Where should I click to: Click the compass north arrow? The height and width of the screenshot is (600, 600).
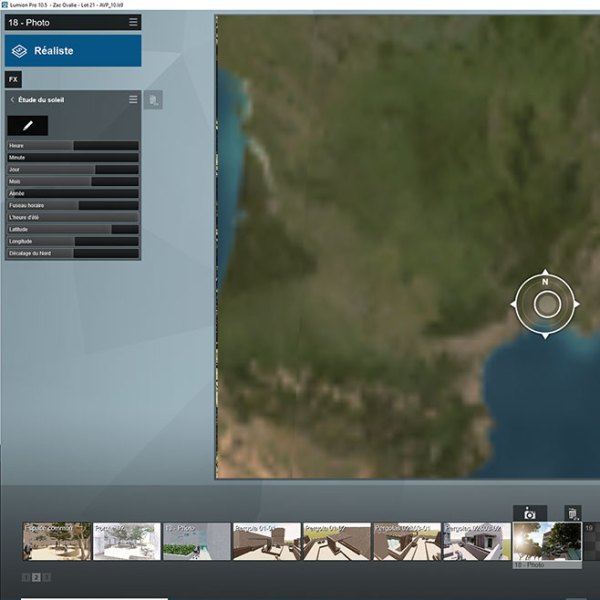[x=545, y=273]
